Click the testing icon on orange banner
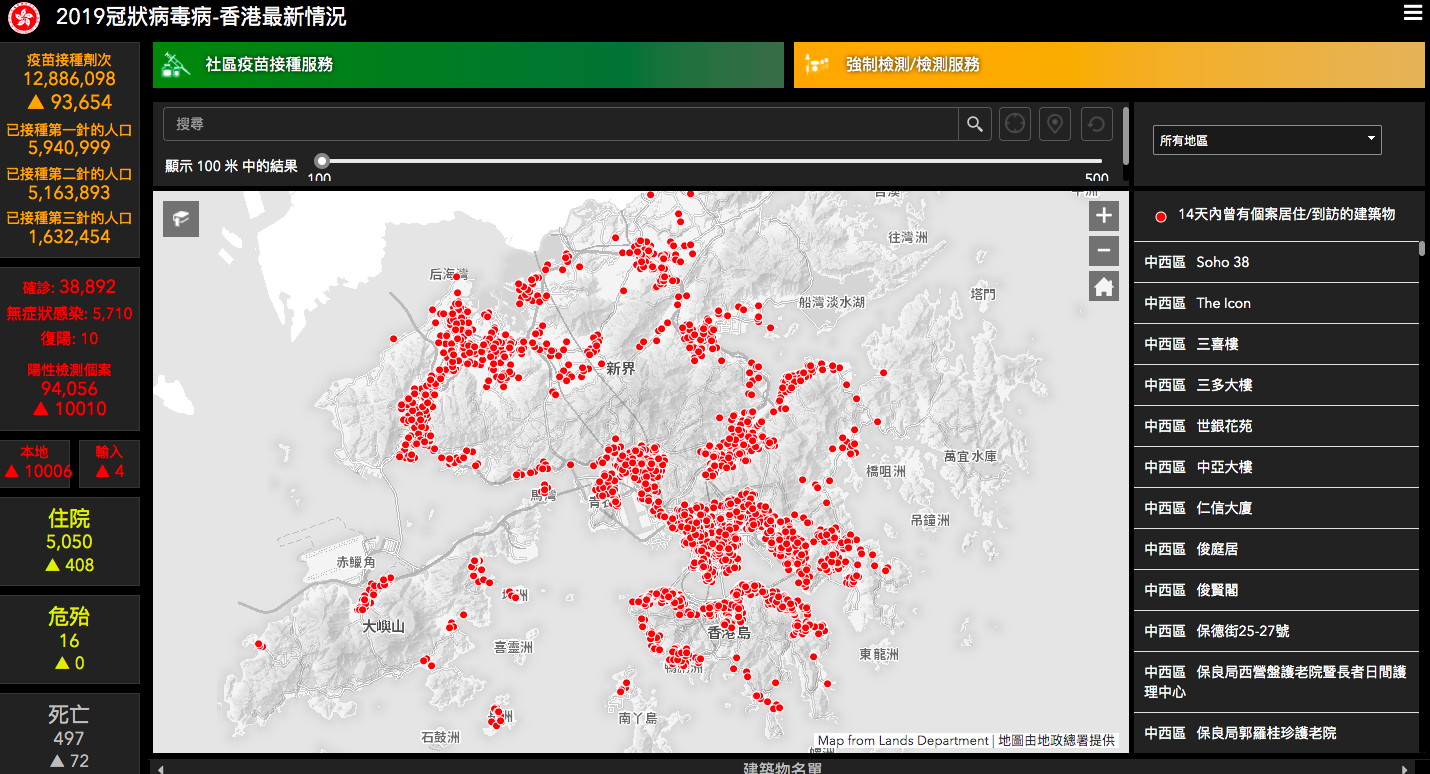 tap(817, 65)
